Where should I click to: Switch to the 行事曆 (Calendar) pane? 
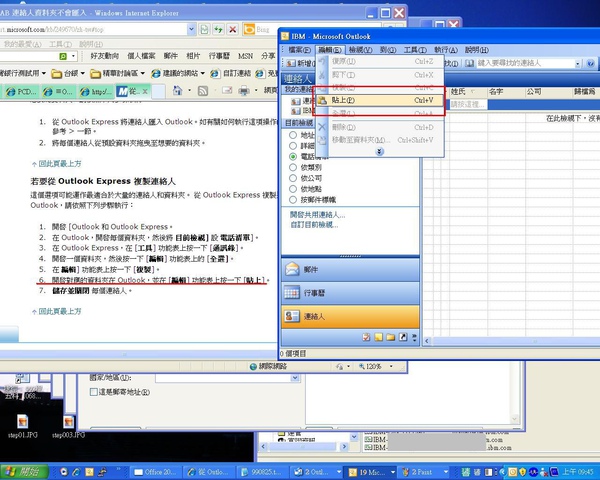350,293
